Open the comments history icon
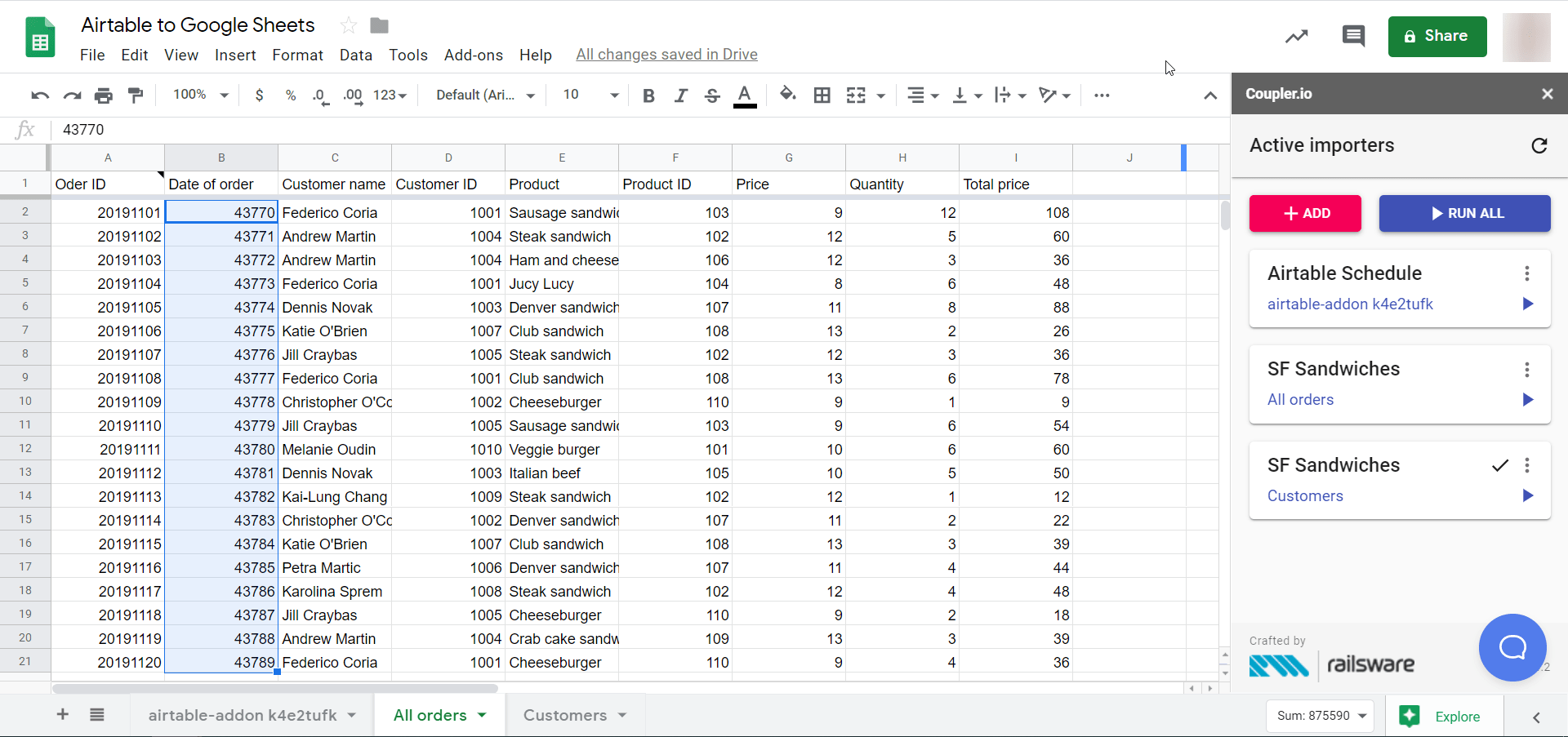The image size is (1568, 737). click(1353, 36)
